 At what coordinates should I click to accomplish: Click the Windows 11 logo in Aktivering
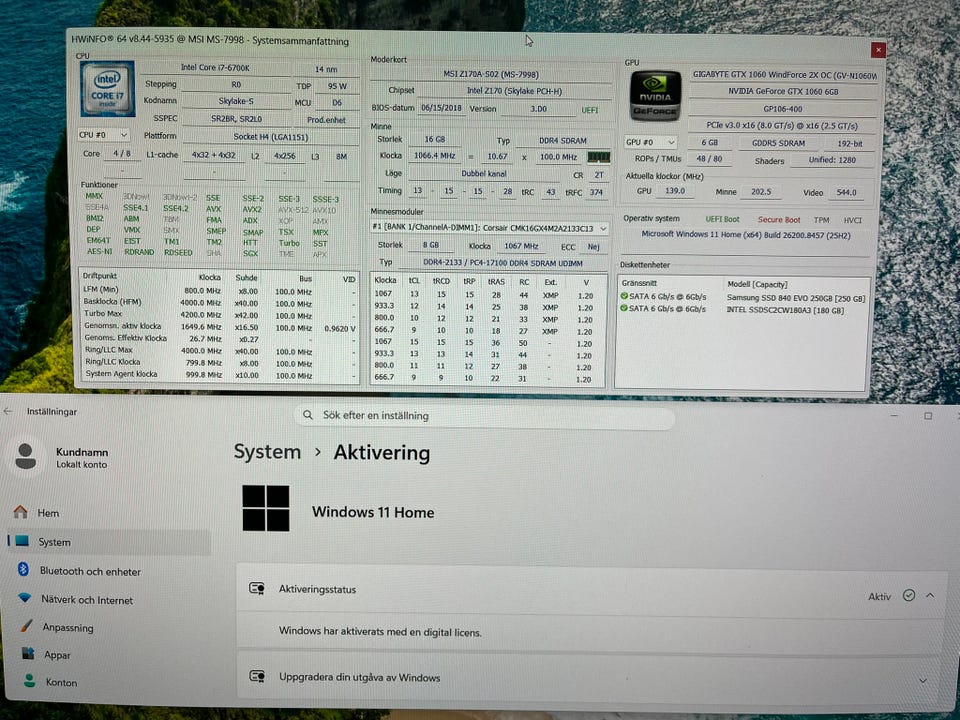(x=266, y=508)
